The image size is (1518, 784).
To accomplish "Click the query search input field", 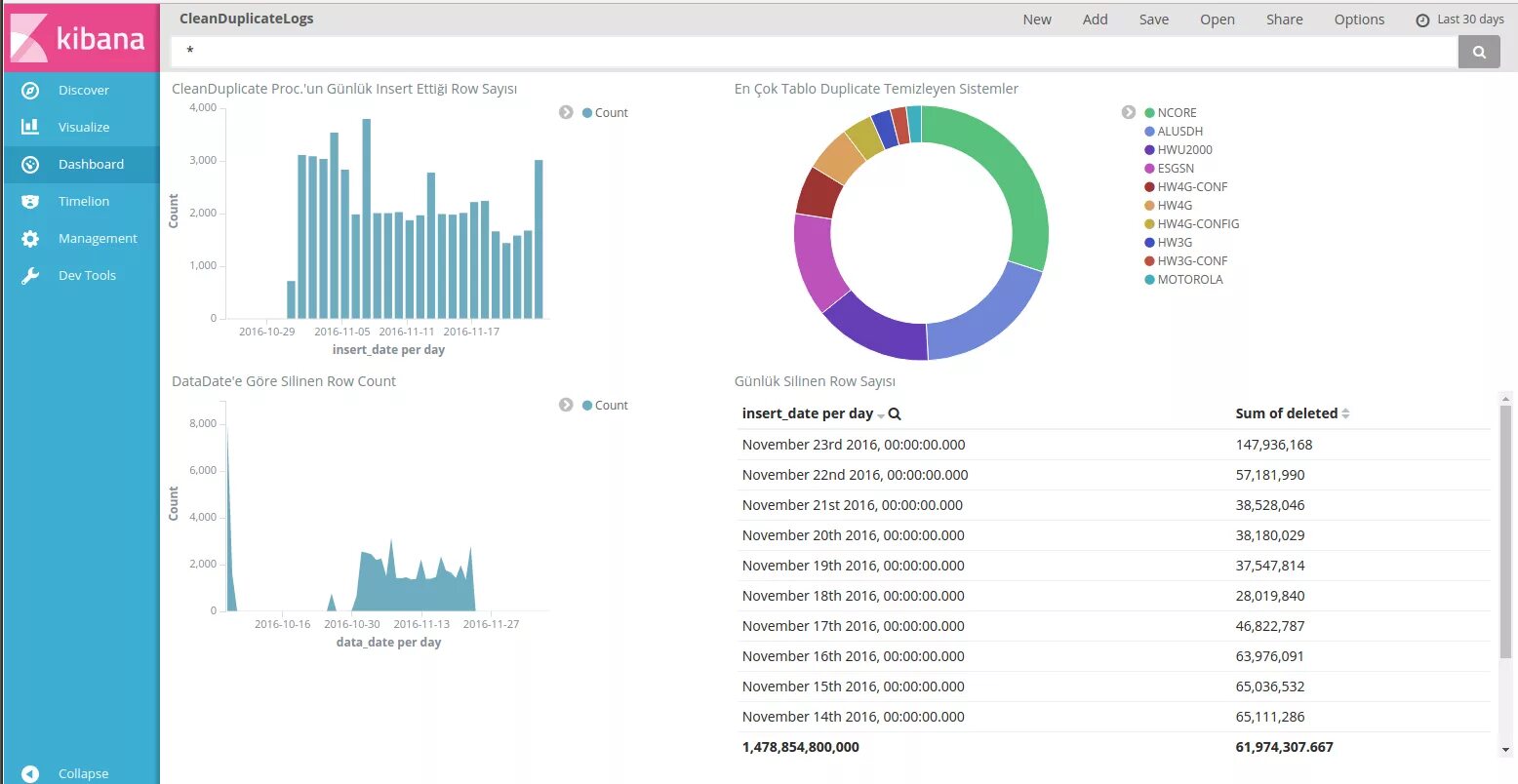I will [814, 52].
